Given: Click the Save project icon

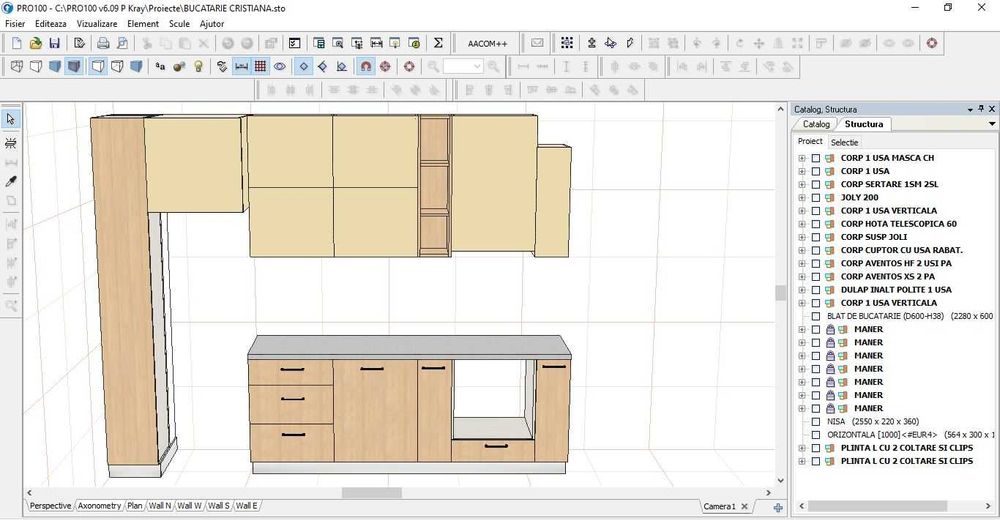Looking at the screenshot, I should 54,43.
